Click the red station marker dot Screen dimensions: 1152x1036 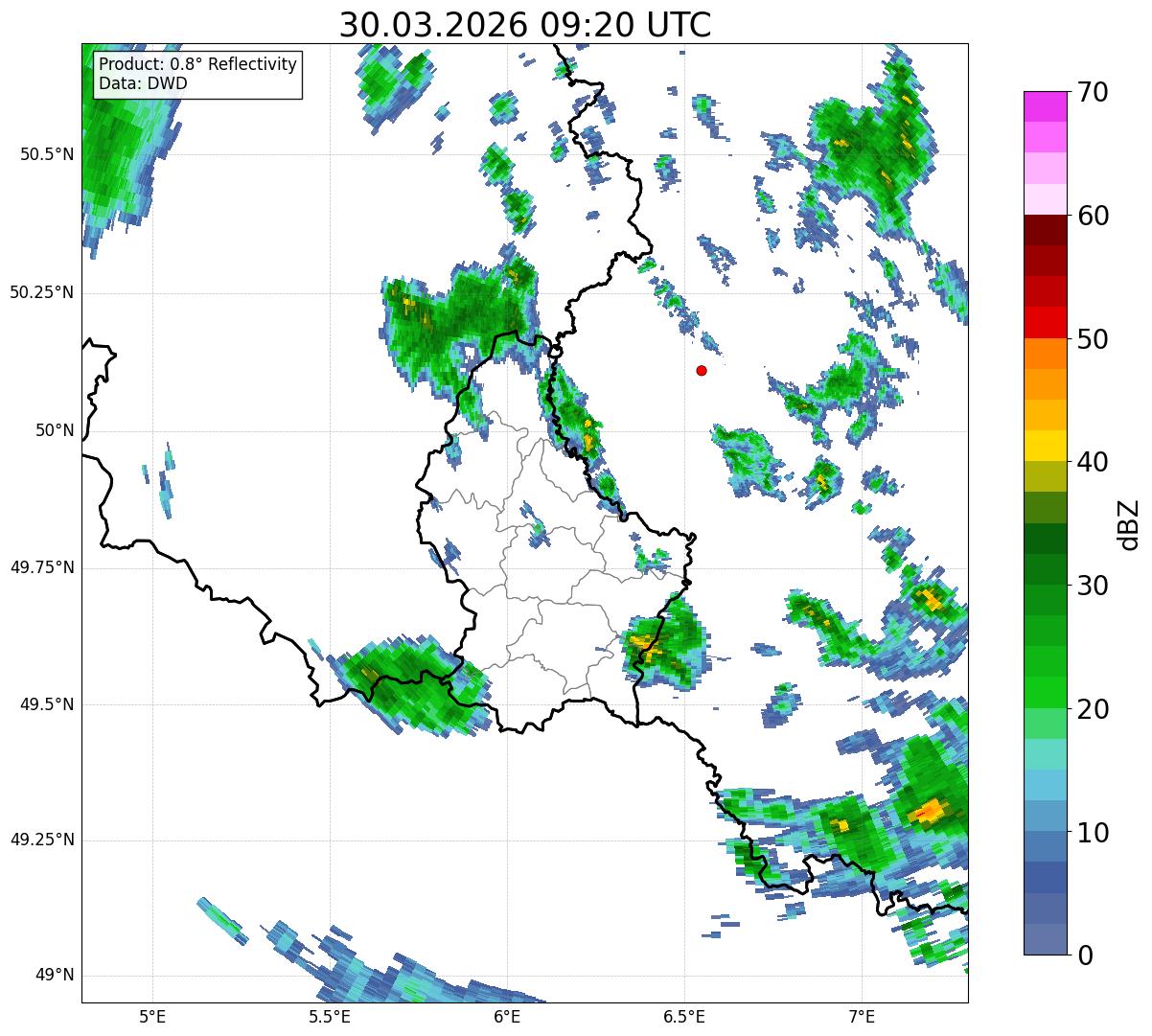(x=702, y=370)
